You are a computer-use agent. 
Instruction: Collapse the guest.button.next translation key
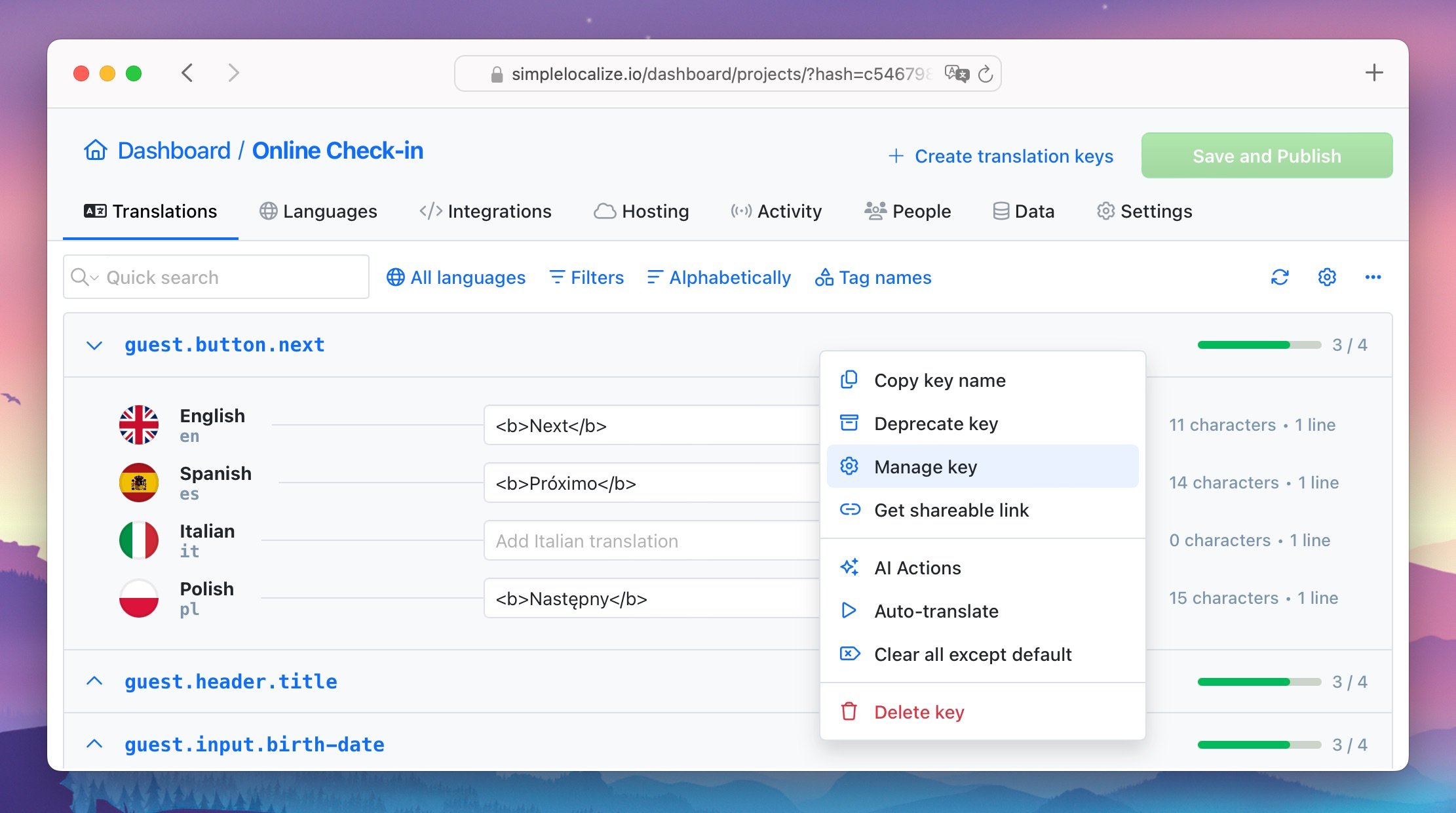click(95, 346)
